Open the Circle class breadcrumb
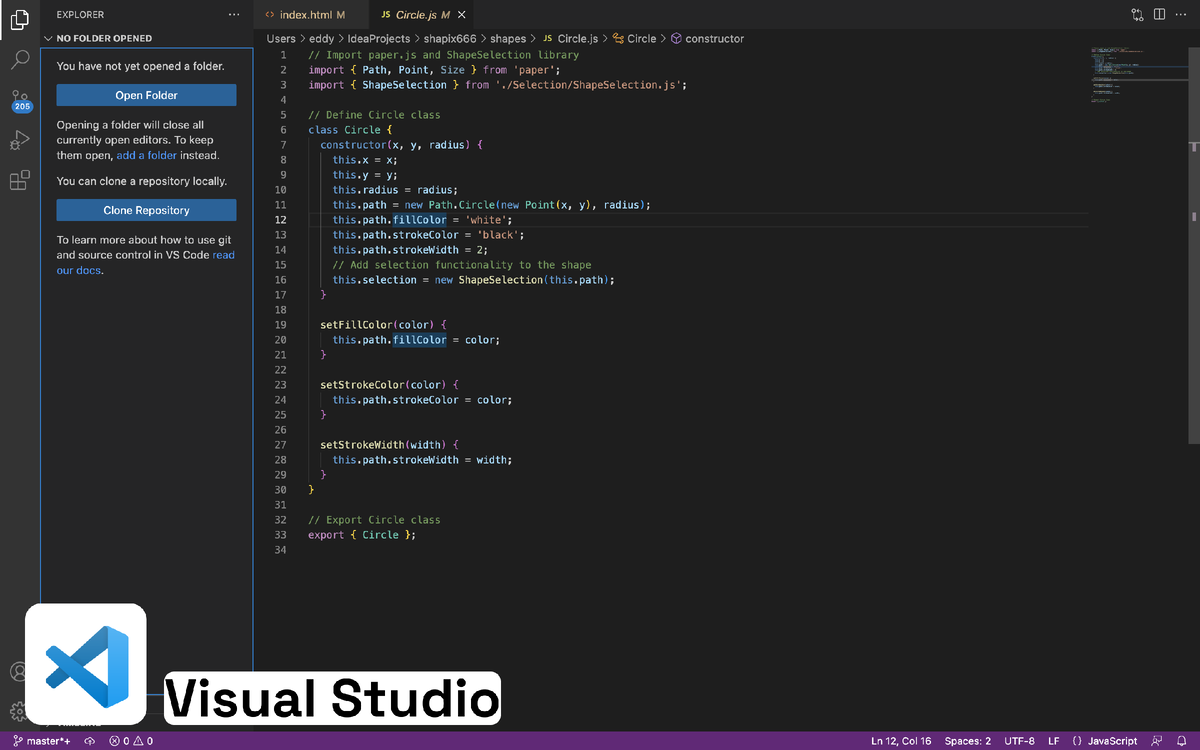The width and height of the screenshot is (1200, 750). [634, 38]
